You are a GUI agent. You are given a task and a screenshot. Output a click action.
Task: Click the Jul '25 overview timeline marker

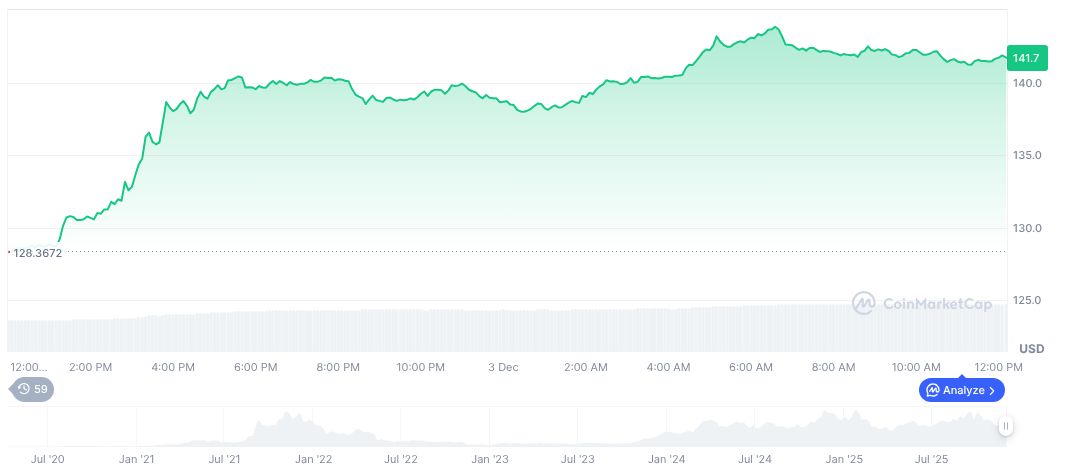932,460
